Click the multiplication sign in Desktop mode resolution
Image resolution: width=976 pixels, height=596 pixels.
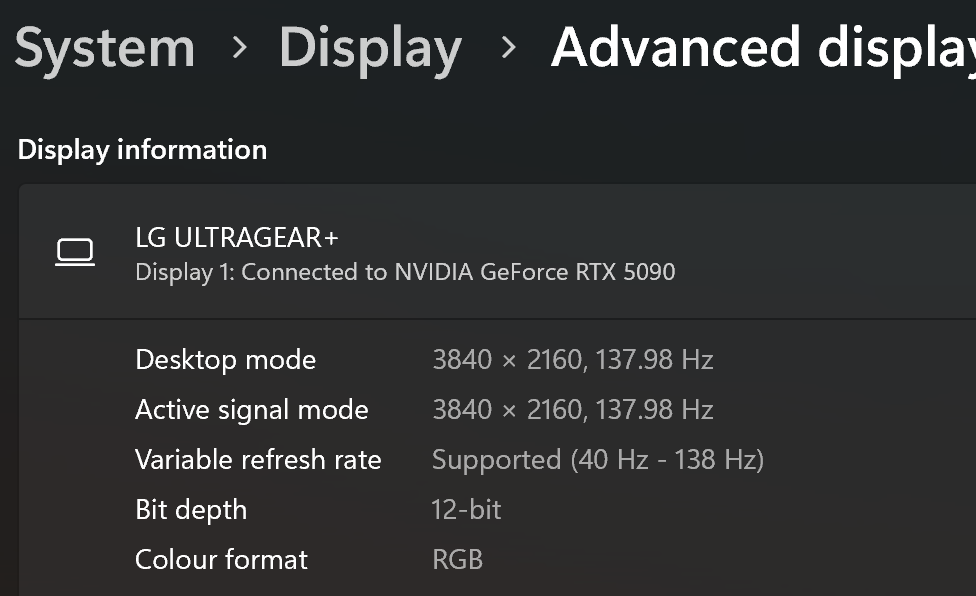pyautogui.click(x=509, y=361)
